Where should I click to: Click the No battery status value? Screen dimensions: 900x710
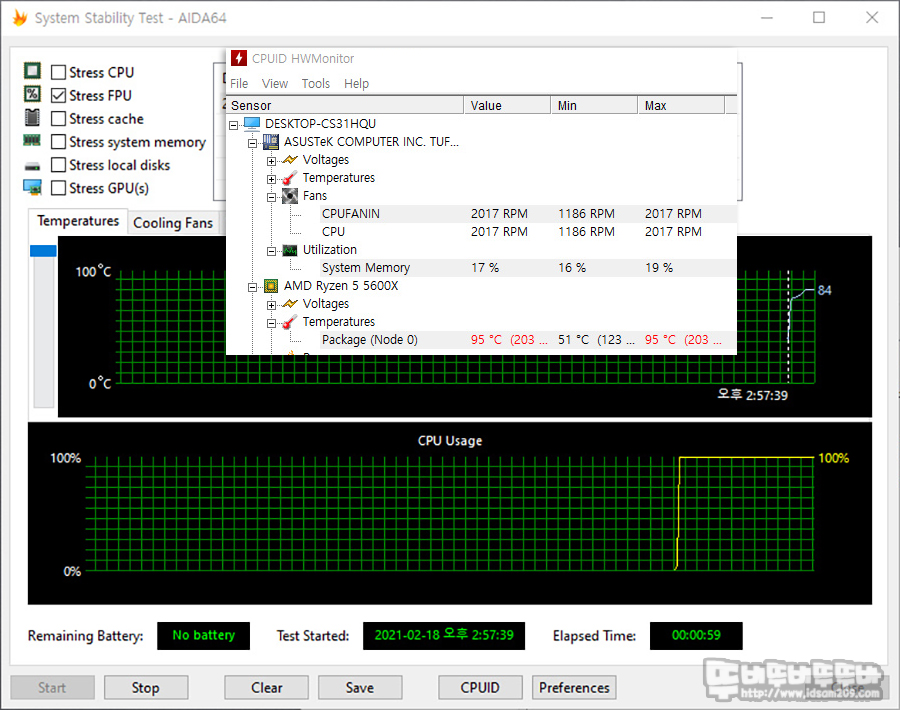[204, 635]
